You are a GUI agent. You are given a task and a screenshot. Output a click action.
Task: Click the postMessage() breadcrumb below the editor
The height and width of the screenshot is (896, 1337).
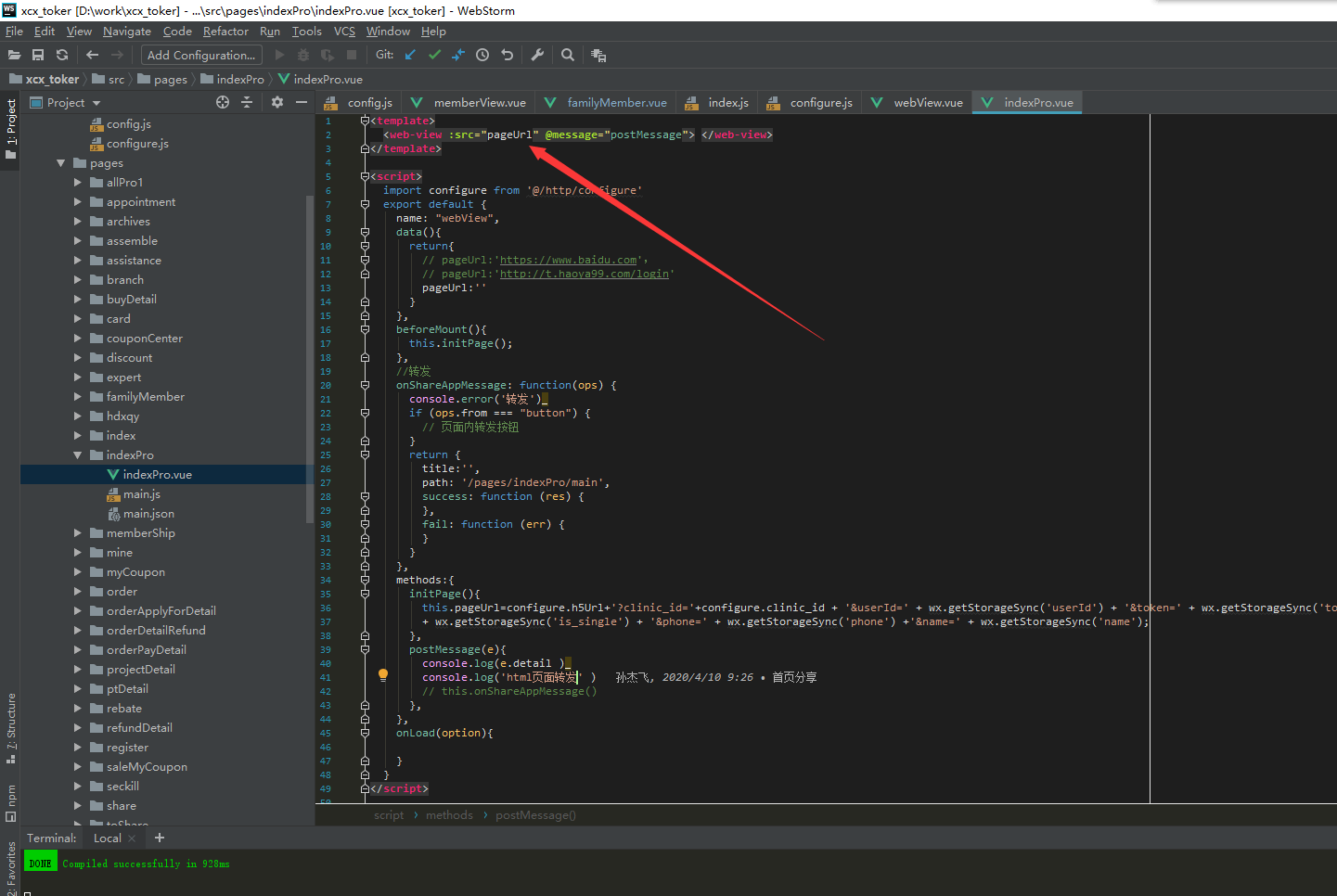[x=535, y=815]
